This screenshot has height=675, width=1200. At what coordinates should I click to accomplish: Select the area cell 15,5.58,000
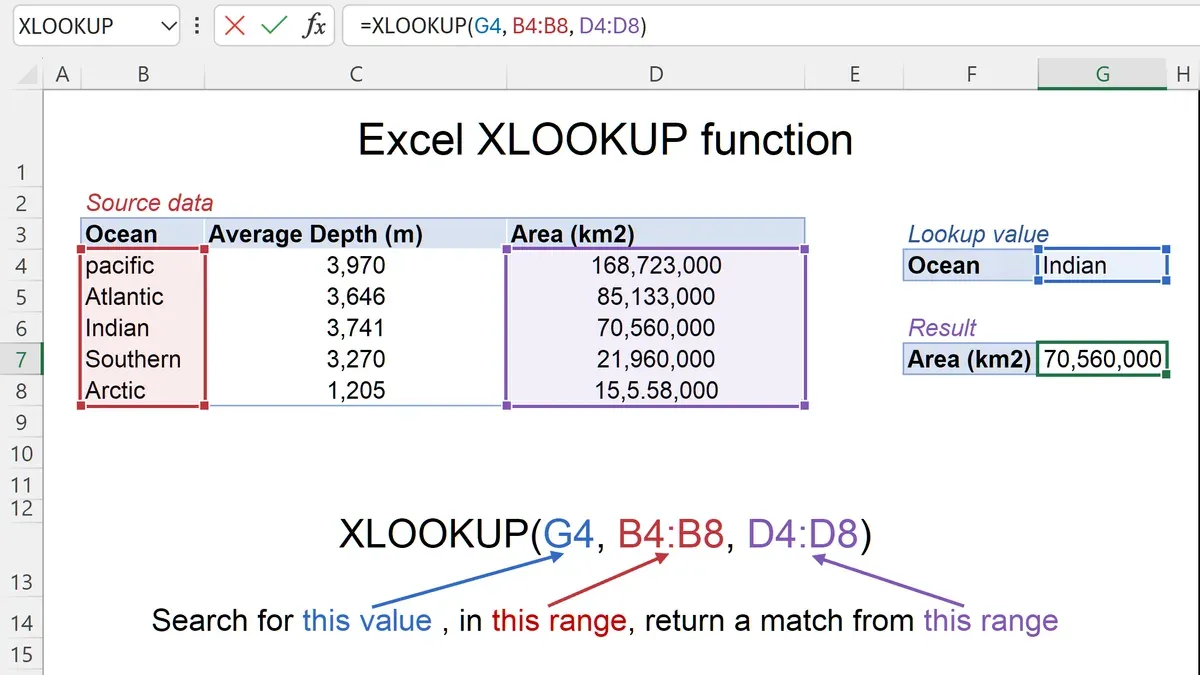click(655, 390)
